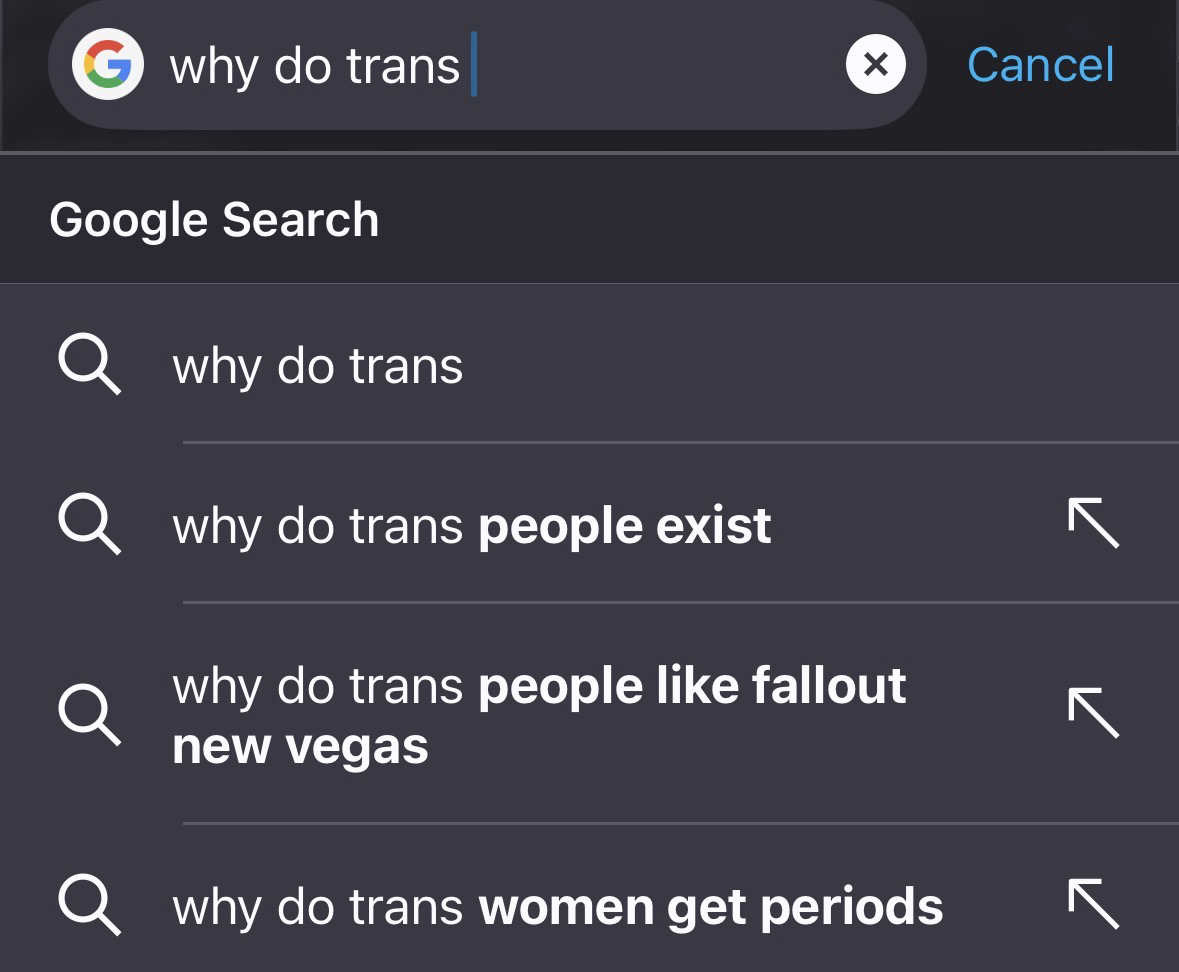This screenshot has width=1179, height=972.
Task: Click magnifier icon next to 'fallout new vegas' suggestion
Action: (90, 715)
